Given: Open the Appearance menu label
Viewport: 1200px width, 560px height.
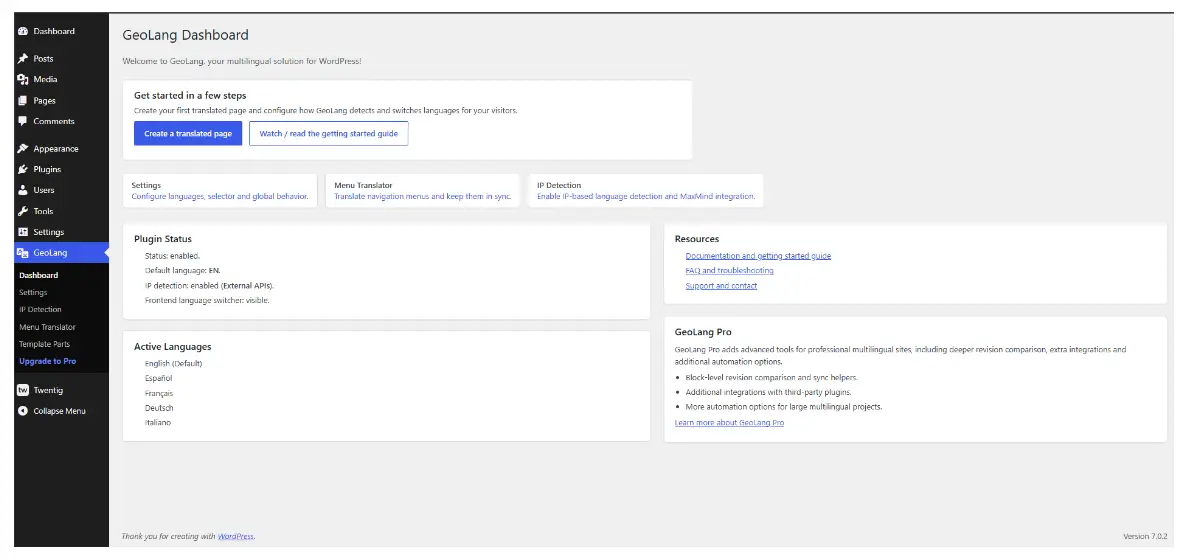Looking at the screenshot, I should [x=56, y=149].
